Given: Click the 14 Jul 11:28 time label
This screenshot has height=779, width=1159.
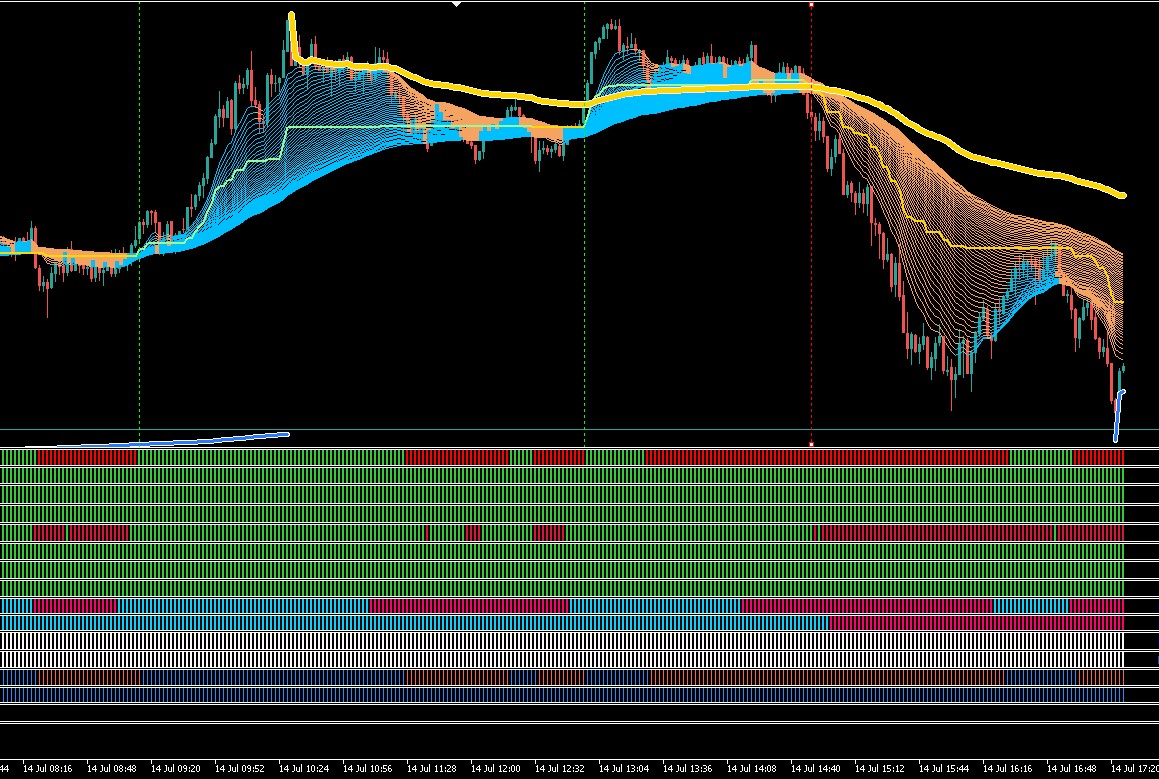Looking at the screenshot, I should (432, 769).
